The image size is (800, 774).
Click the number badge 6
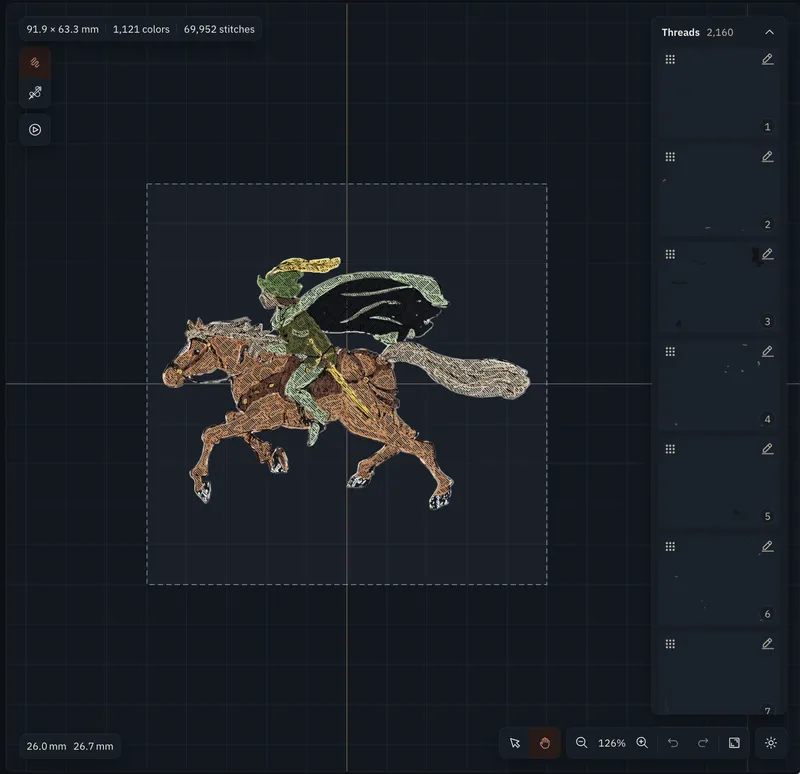click(x=767, y=614)
